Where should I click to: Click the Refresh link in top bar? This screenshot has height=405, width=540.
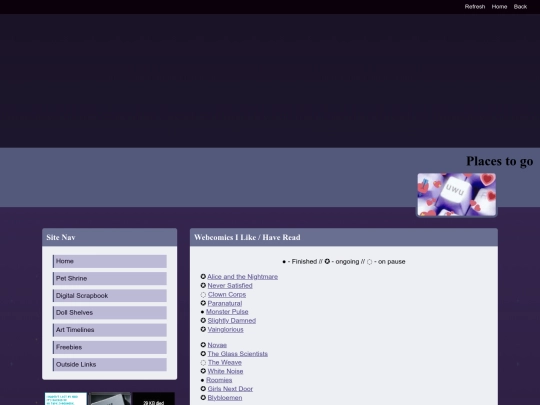(x=475, y=7)
